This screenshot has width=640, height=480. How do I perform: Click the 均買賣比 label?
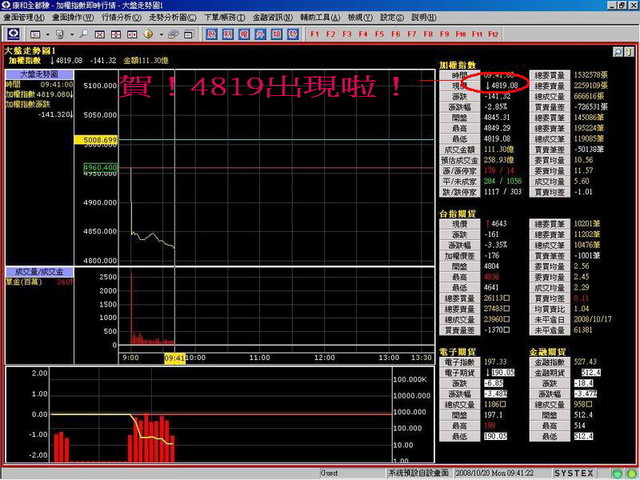(x=549, y=309)
